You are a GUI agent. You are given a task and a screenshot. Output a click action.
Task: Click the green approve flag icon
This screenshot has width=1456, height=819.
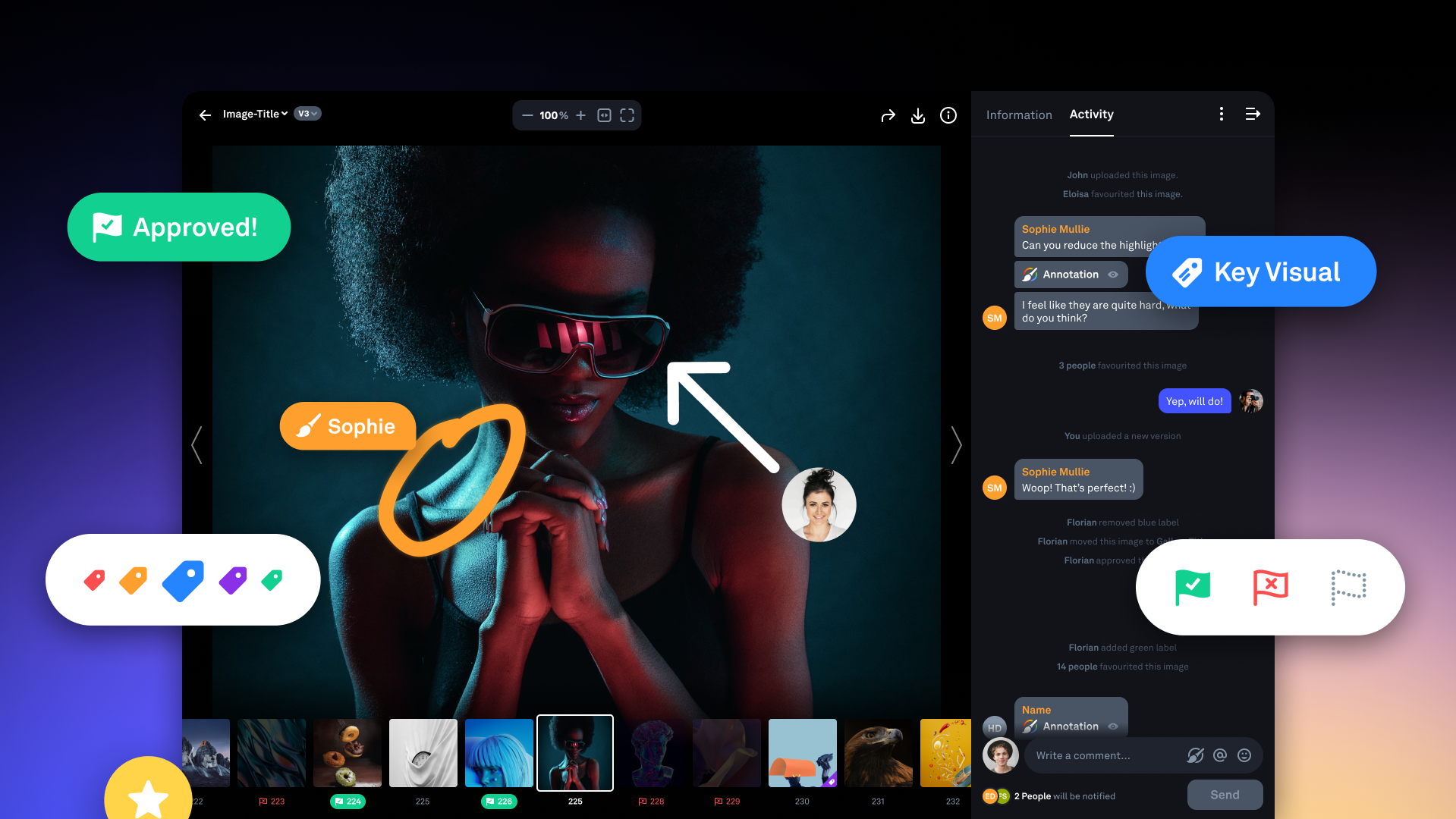(1192, 586)
